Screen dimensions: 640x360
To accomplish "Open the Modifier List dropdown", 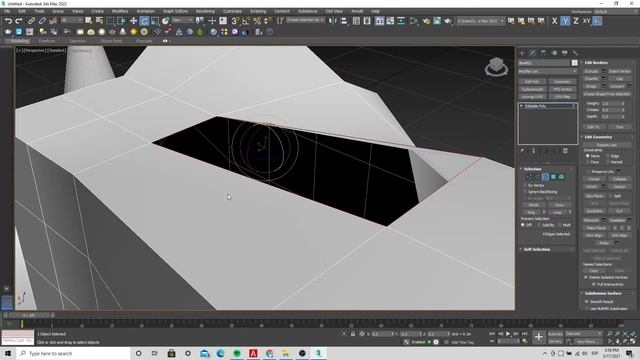I will pos(548,71).
